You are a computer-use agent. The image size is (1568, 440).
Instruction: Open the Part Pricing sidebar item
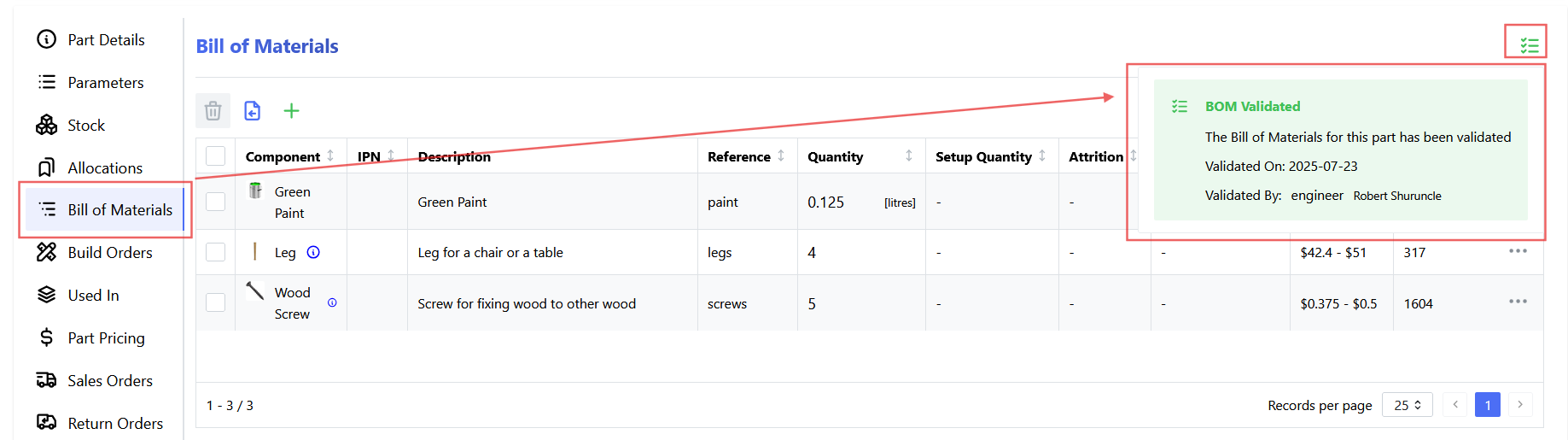106,338
